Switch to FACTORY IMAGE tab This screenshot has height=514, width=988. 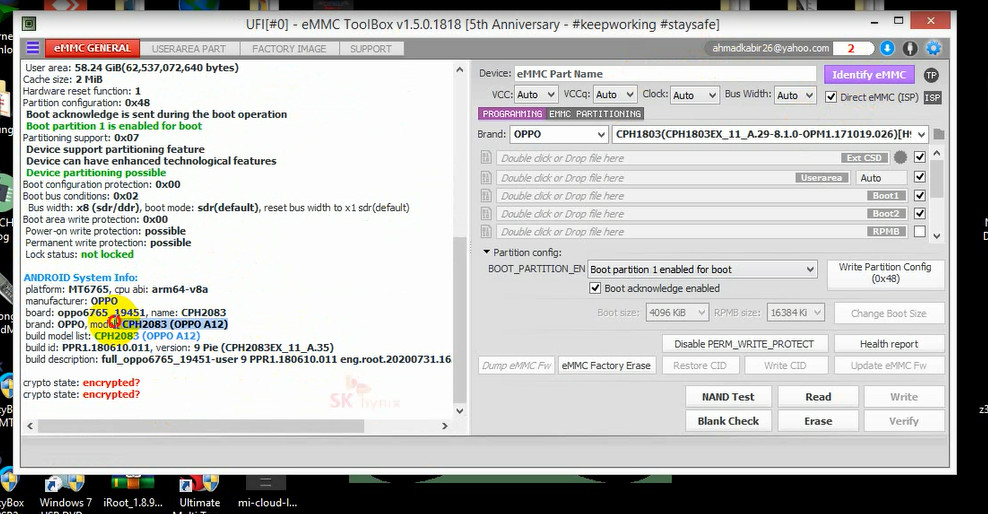289,49
